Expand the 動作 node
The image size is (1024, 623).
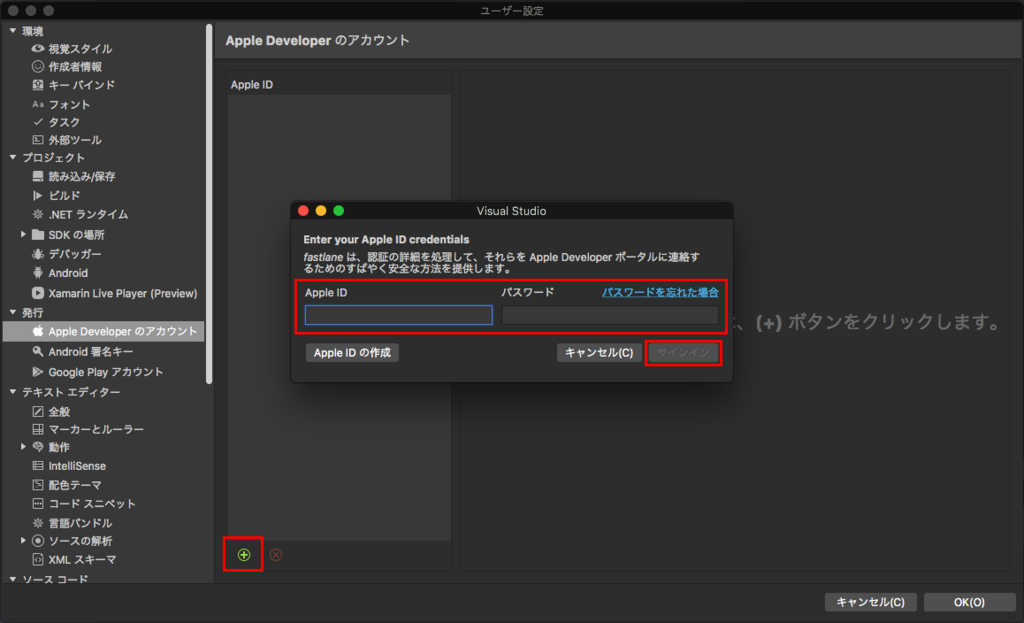pyautogui.click(x=24, y=447)
